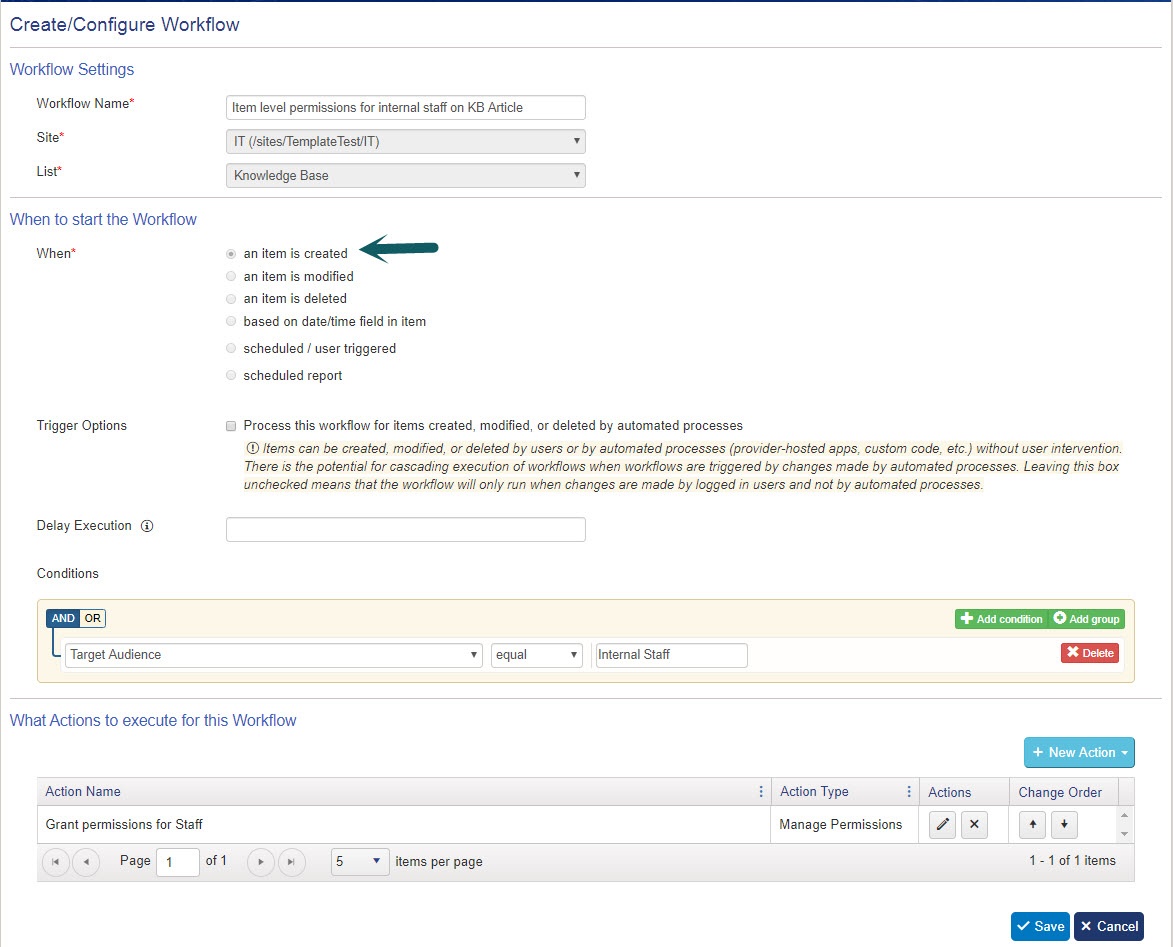Switch condition group to OR
Image resolution: width=1173 pixels, height=947 pixels.
[x=93, y=618]
